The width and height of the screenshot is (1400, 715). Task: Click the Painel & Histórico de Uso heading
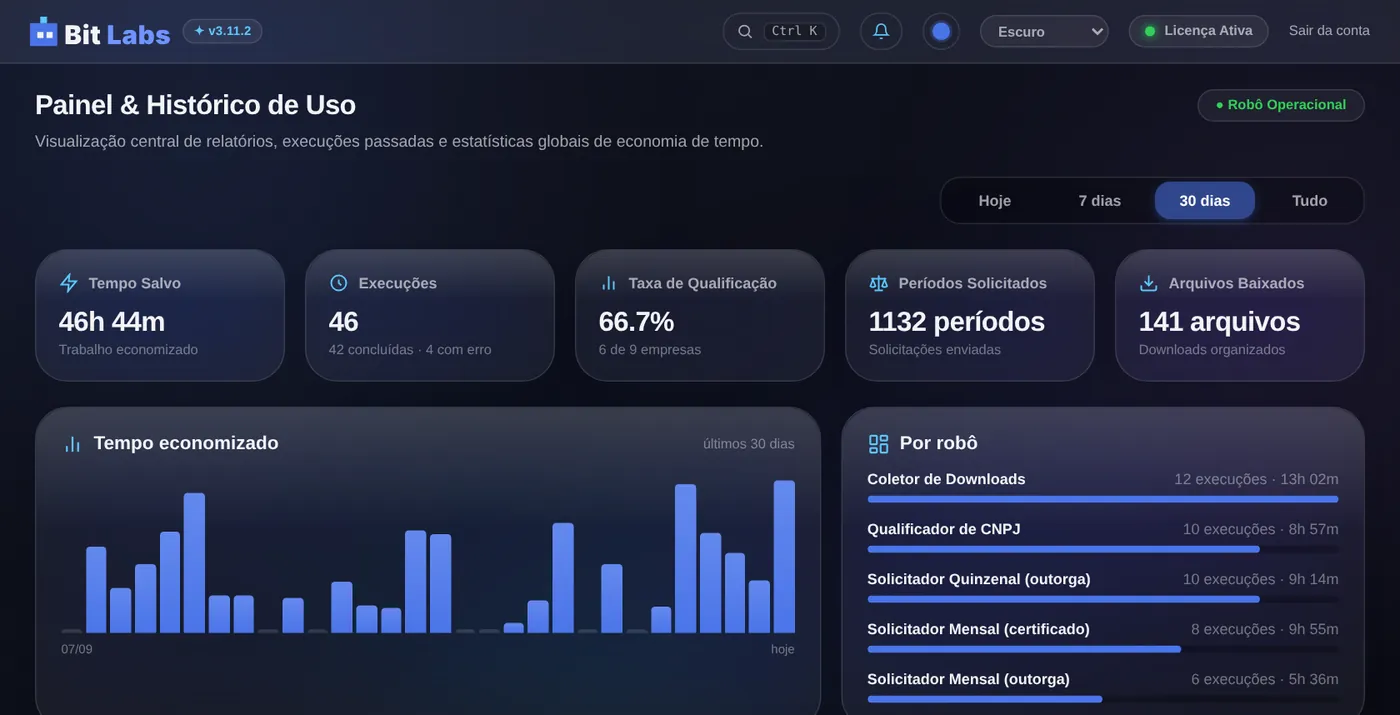(195, 105)
